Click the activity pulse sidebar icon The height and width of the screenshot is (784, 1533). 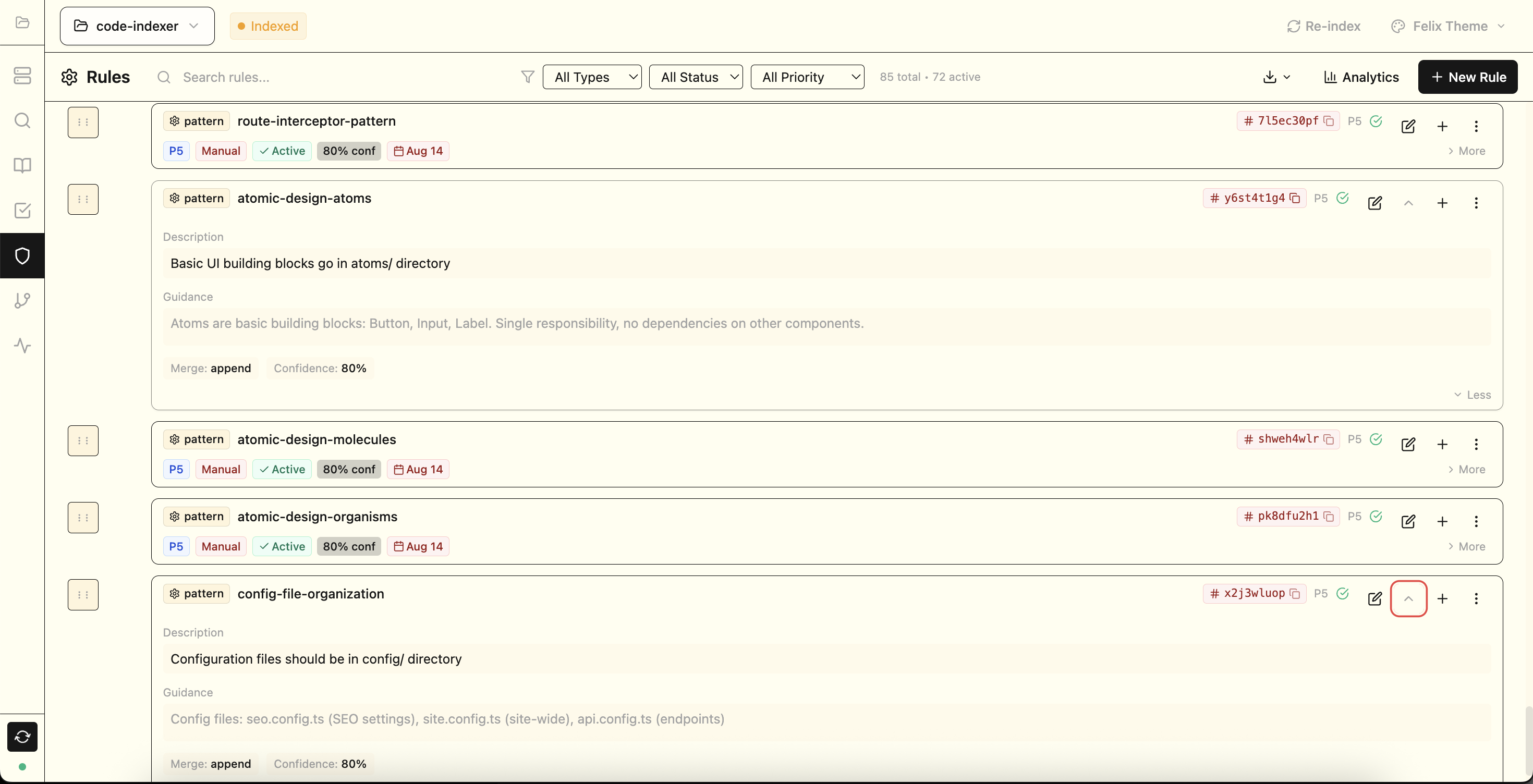click(x=22, y=346)
